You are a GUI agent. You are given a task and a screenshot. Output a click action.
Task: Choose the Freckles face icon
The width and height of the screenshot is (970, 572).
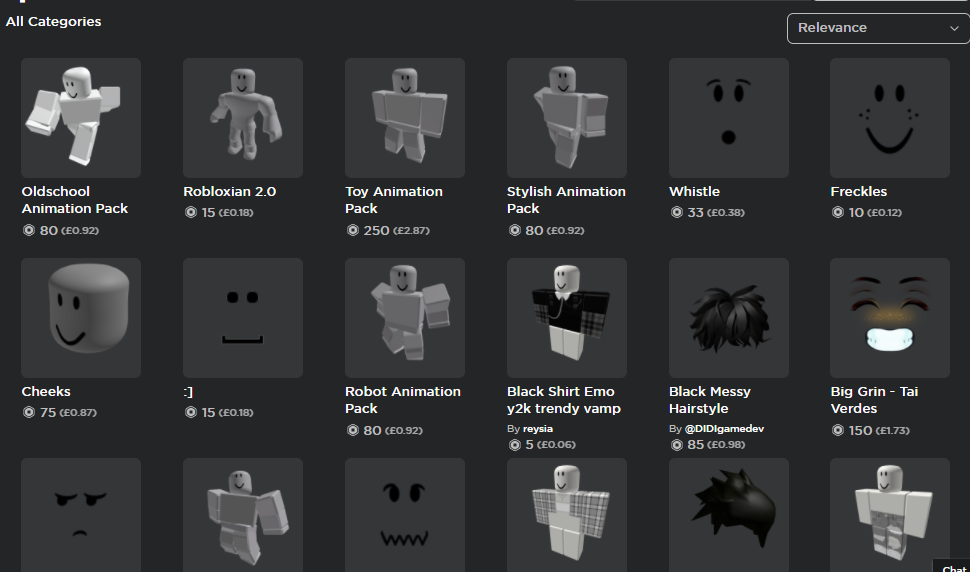point(890,118)
